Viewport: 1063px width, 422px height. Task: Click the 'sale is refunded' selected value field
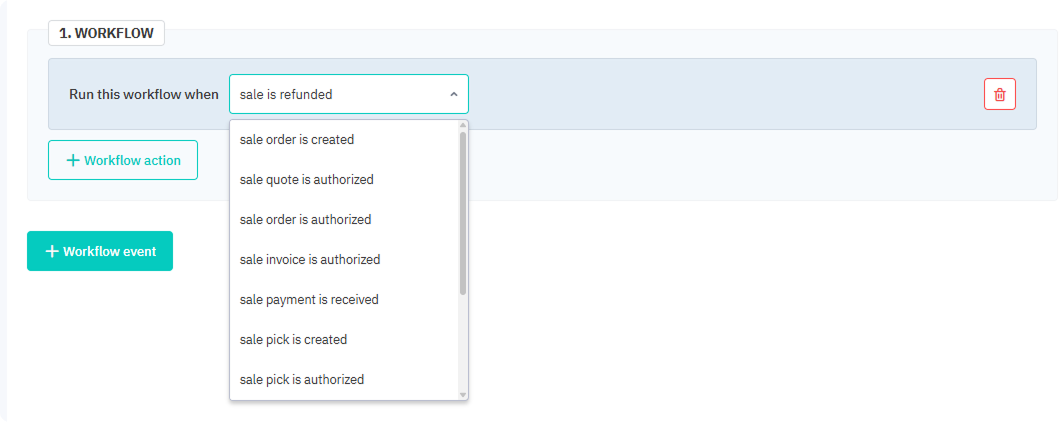335,94
